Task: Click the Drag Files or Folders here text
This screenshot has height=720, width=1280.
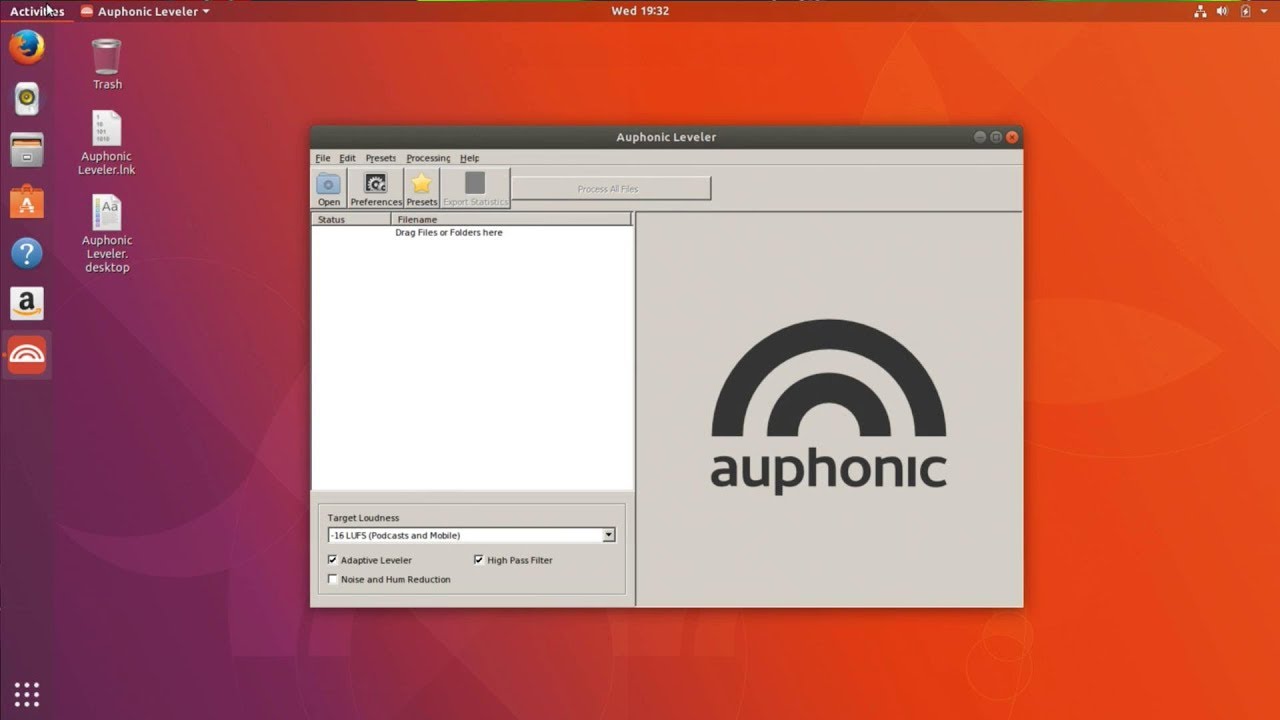Action: click(x=449, y=232)
